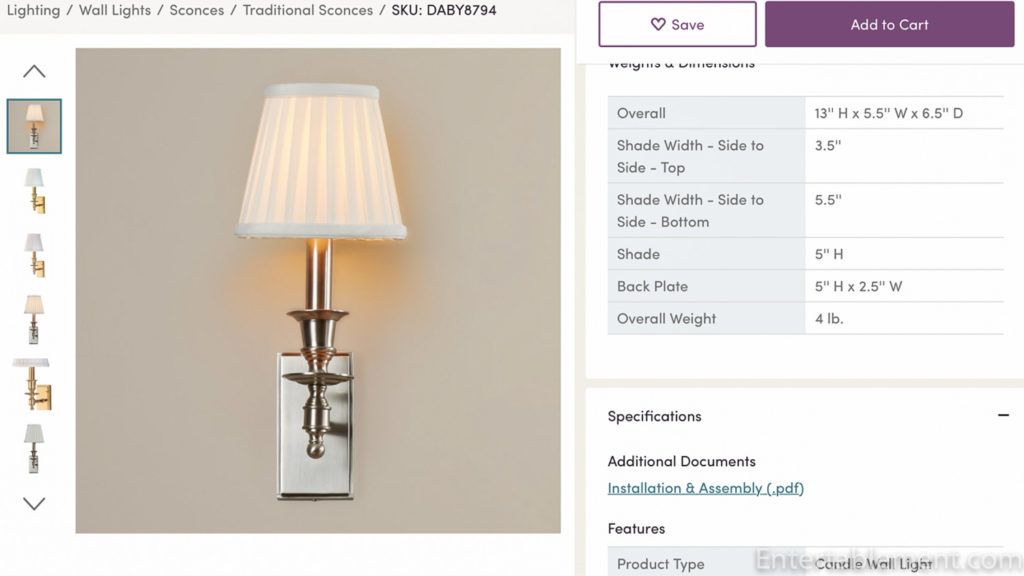Go to Lighting breadcrumb category

pyautogui.click(x=33, y=10)
